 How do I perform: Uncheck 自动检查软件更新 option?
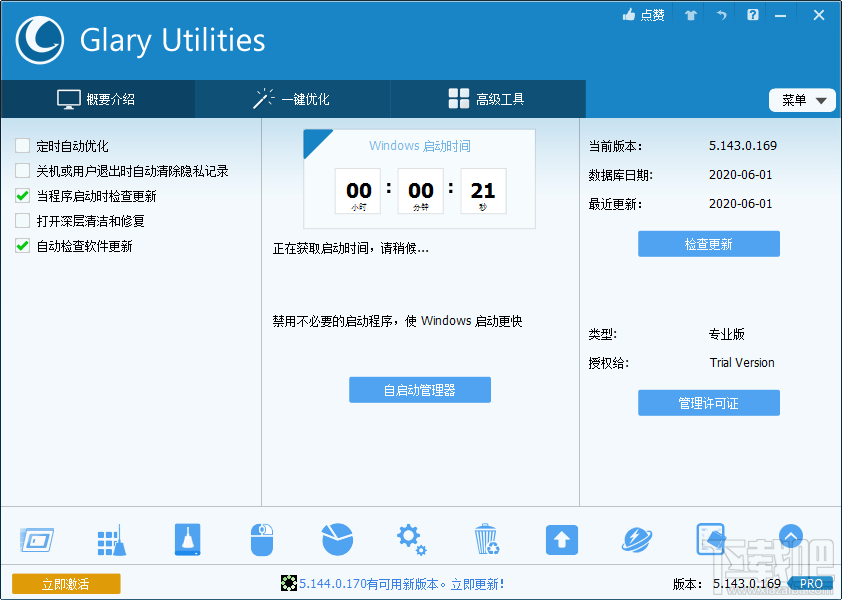(21, 246)
